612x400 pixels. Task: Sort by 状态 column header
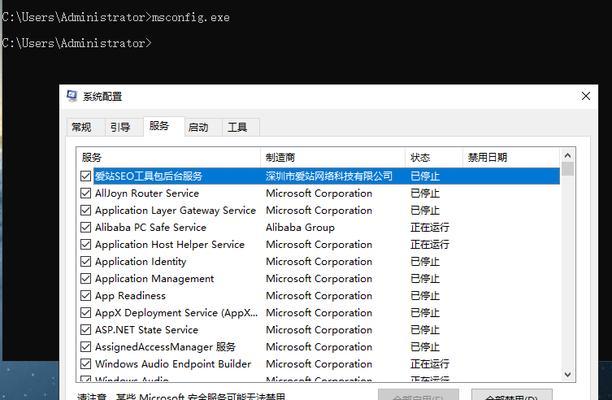coord(434,157)
